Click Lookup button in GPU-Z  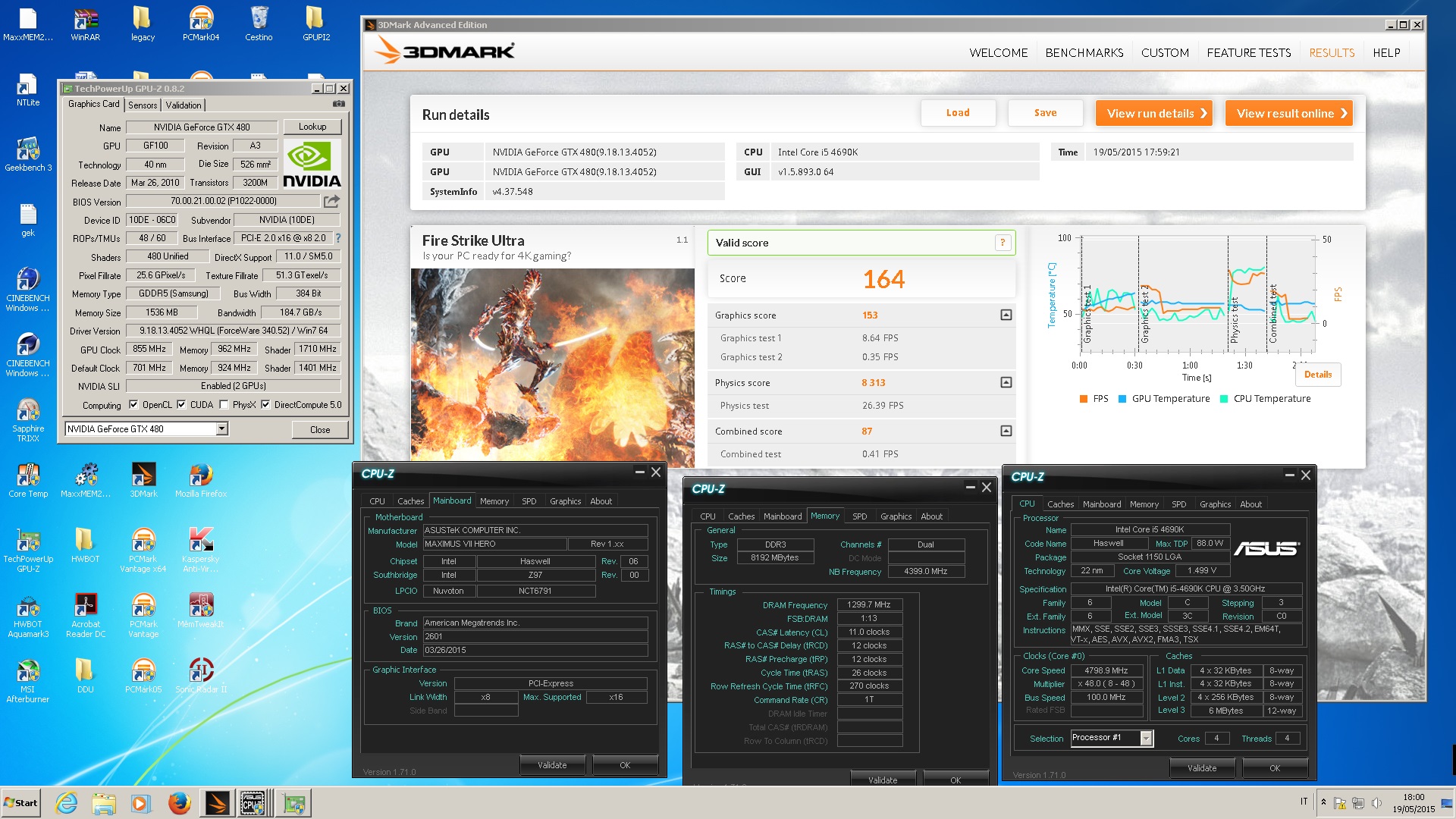pos(312,127)
